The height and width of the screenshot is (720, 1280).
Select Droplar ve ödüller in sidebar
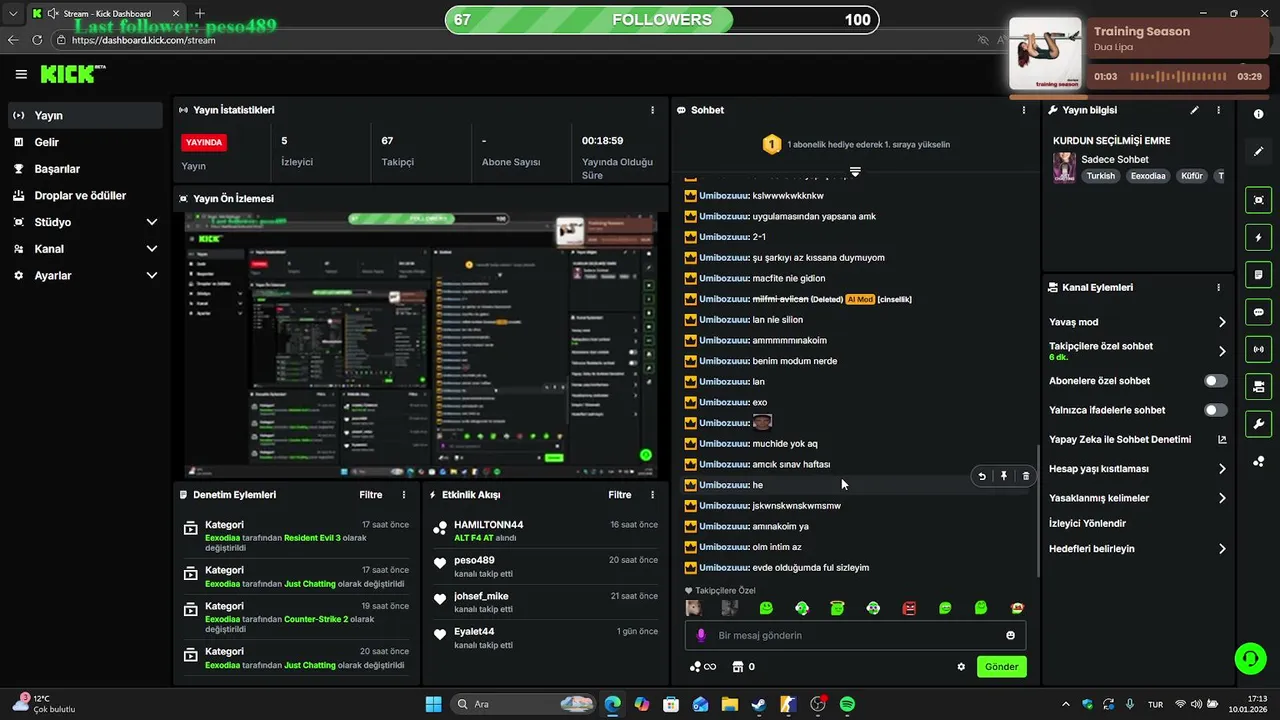(85, 196)
